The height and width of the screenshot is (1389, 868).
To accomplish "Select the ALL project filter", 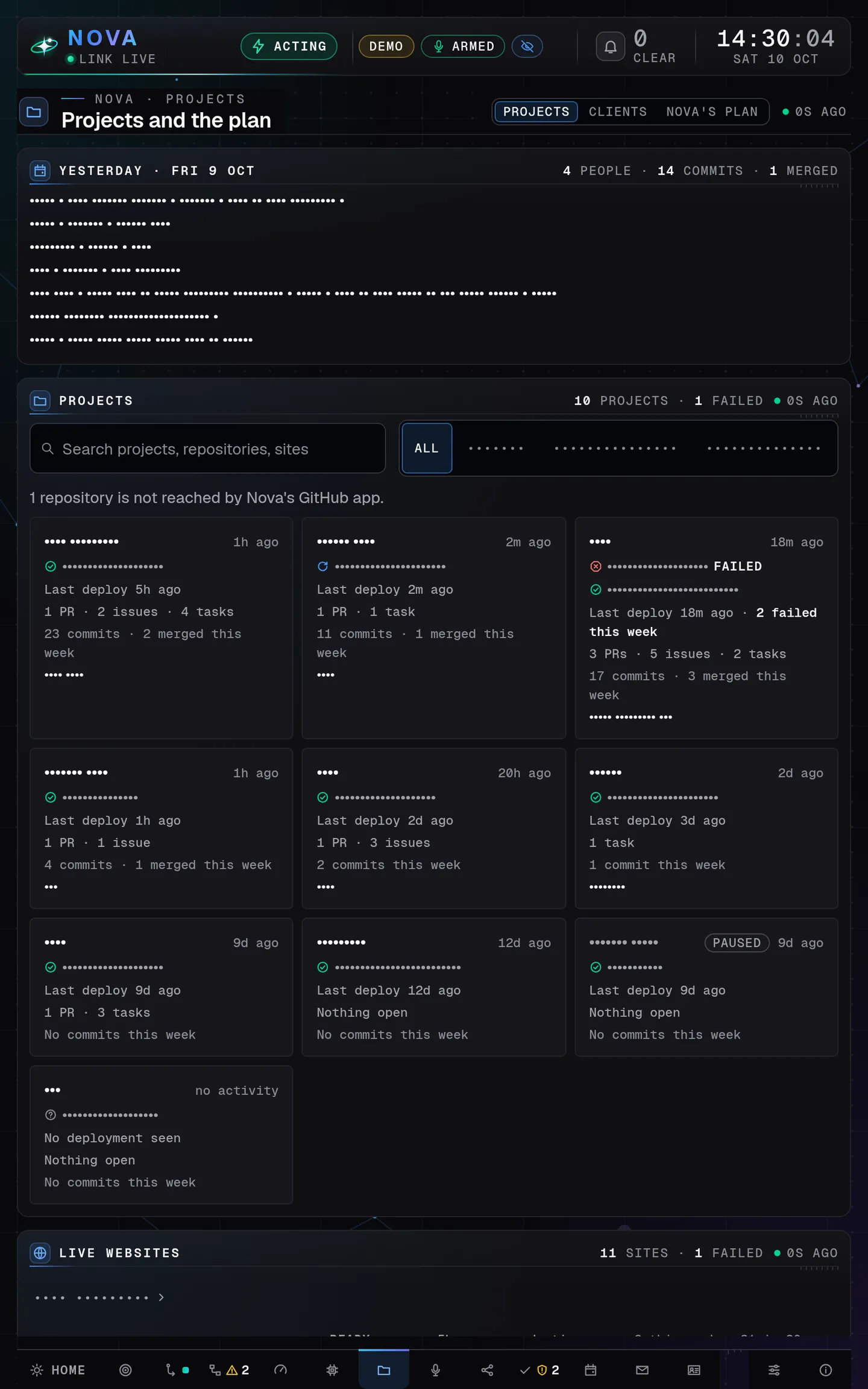I will click(427, 448).
